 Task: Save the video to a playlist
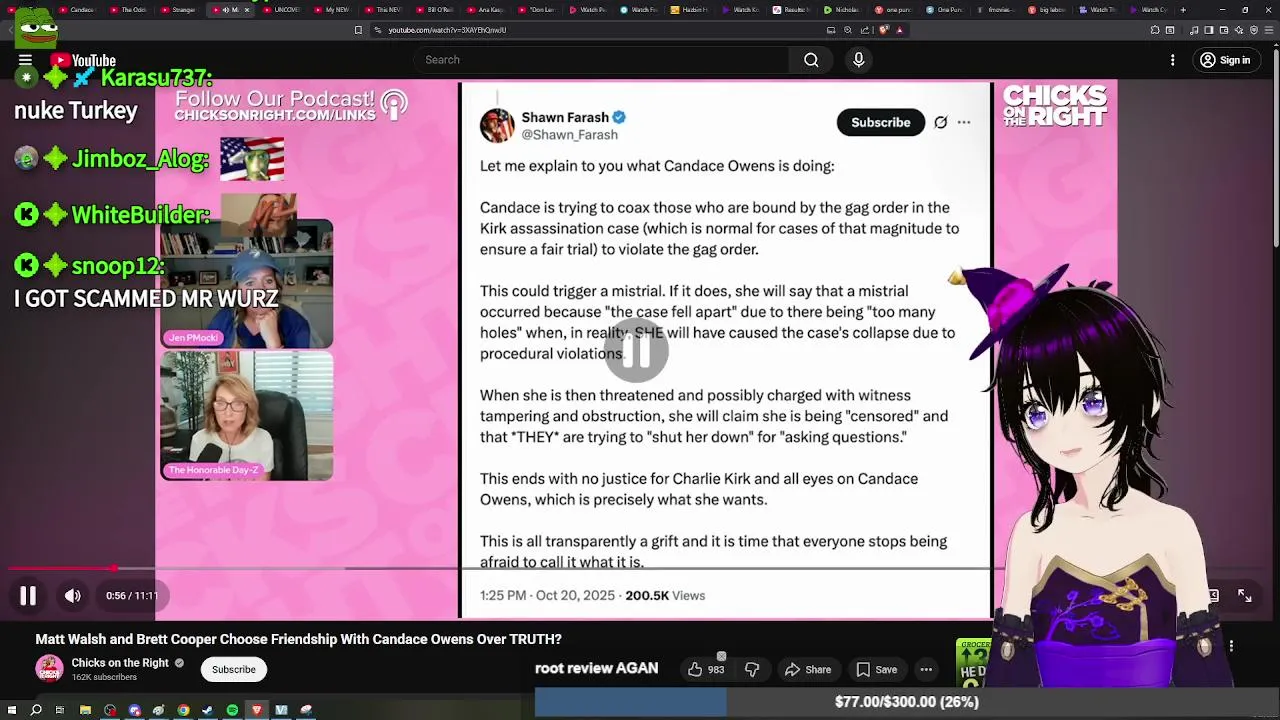point(876,670)
